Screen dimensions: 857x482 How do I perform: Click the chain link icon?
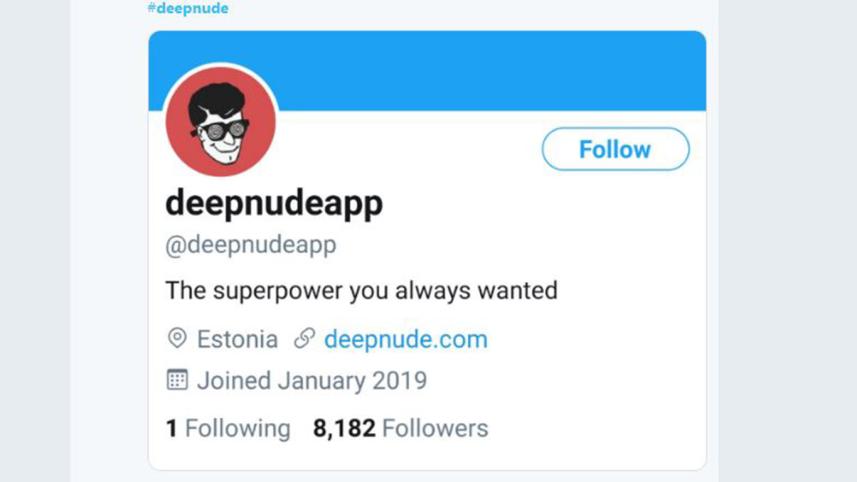tap(304, 339)
